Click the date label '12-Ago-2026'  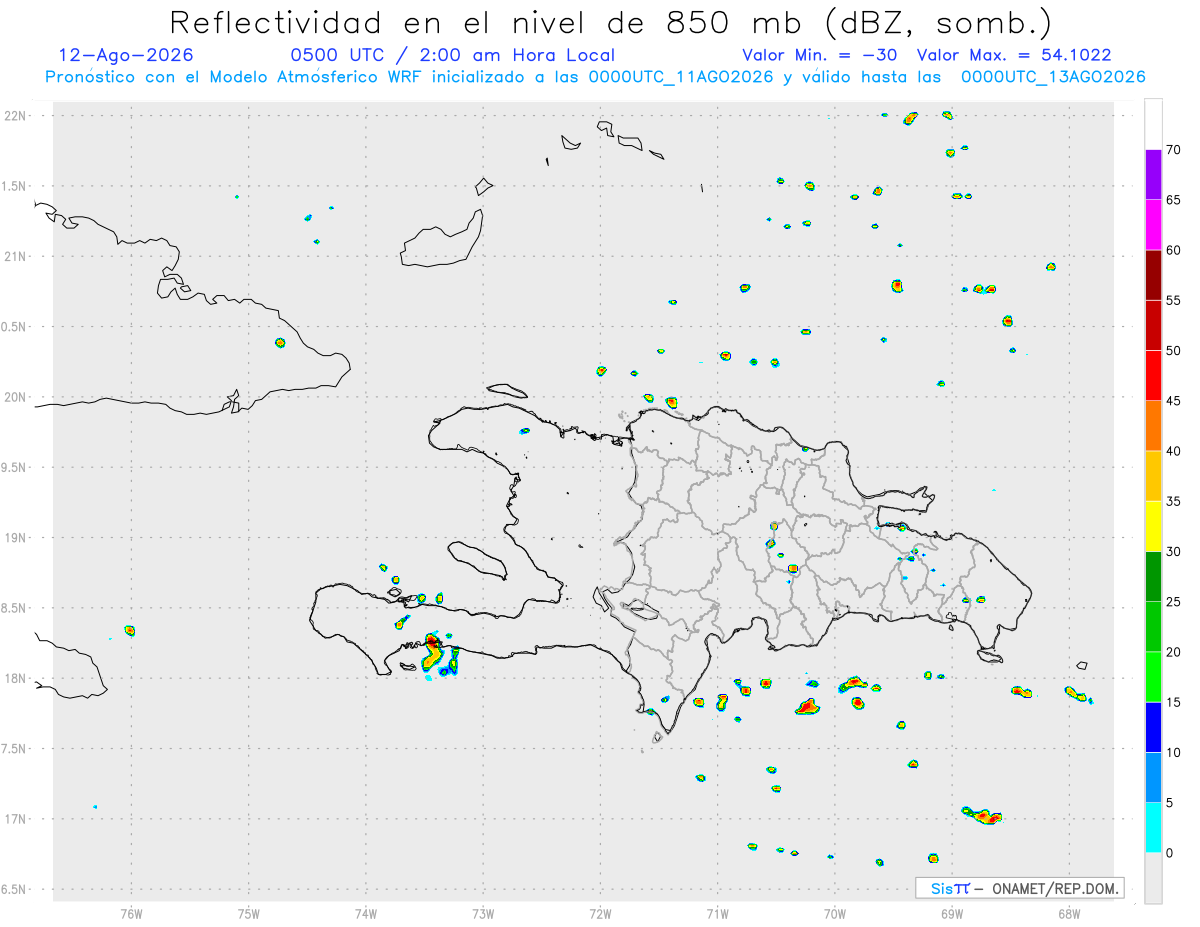[x=126, y=55]
